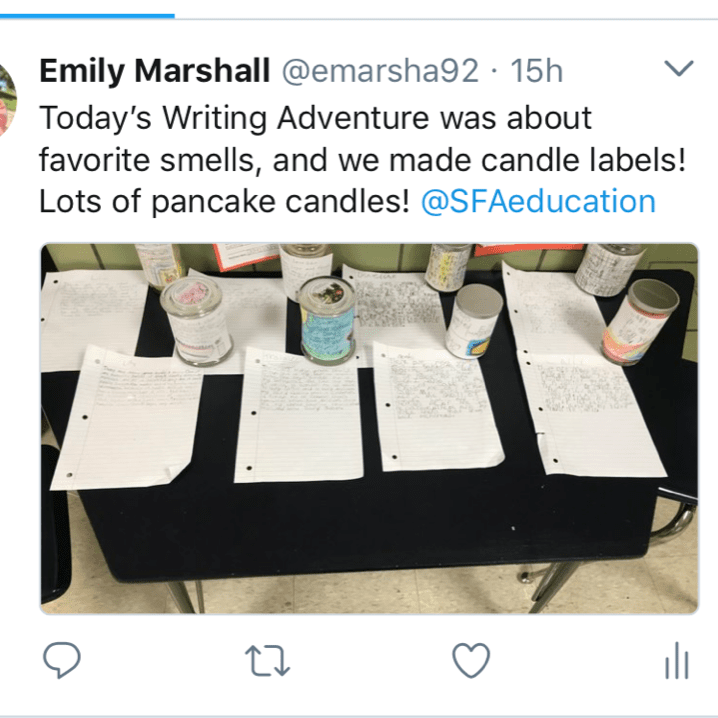Click the @emarsha92 handle
The height and width of the screenshot is (718, 718).
[x=380, y=71]
